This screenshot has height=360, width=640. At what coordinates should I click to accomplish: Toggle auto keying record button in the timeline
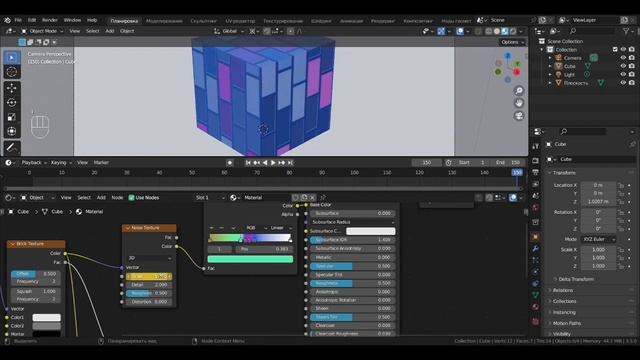[230, 162]
